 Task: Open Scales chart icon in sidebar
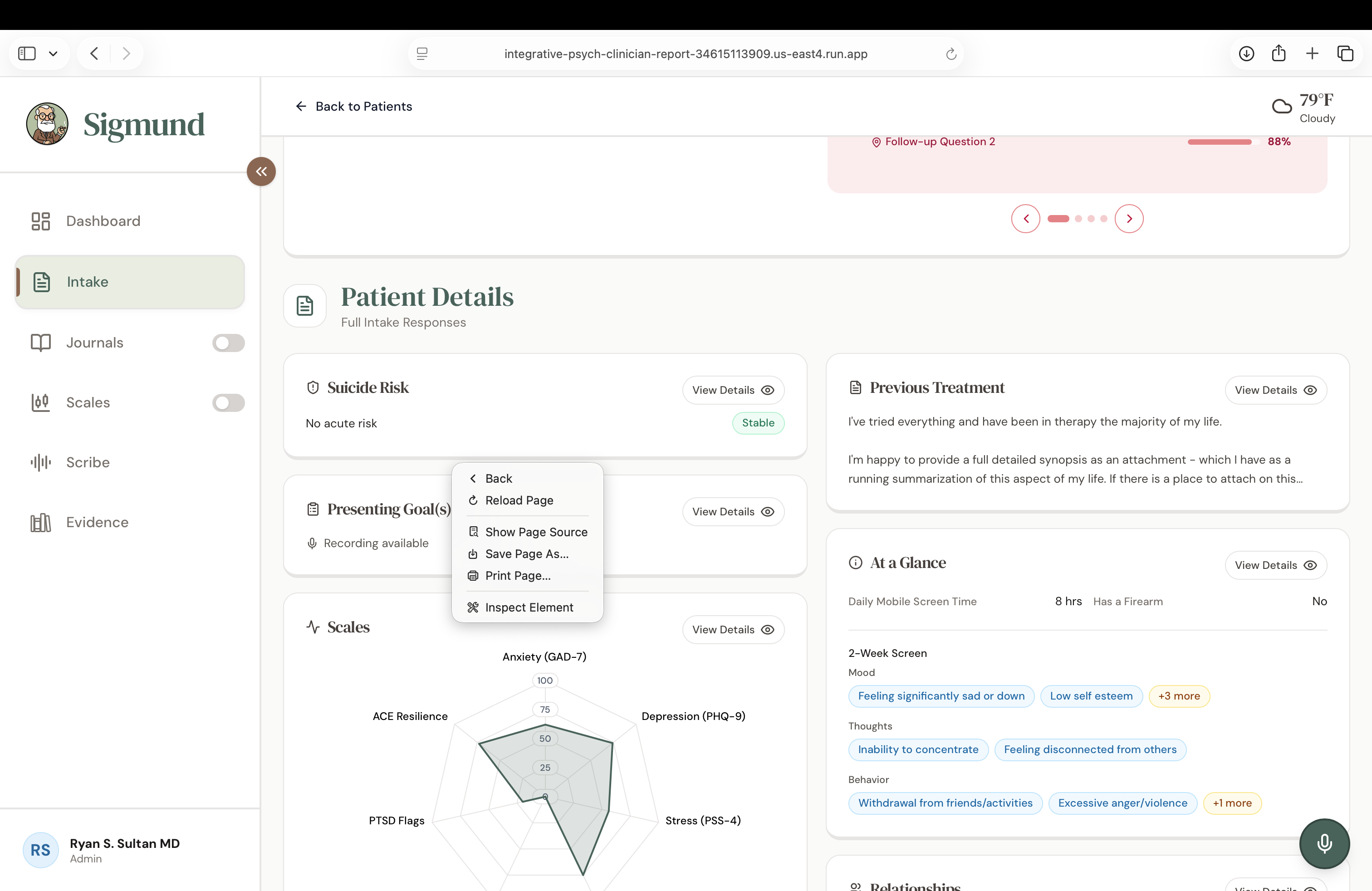[40, 402]
